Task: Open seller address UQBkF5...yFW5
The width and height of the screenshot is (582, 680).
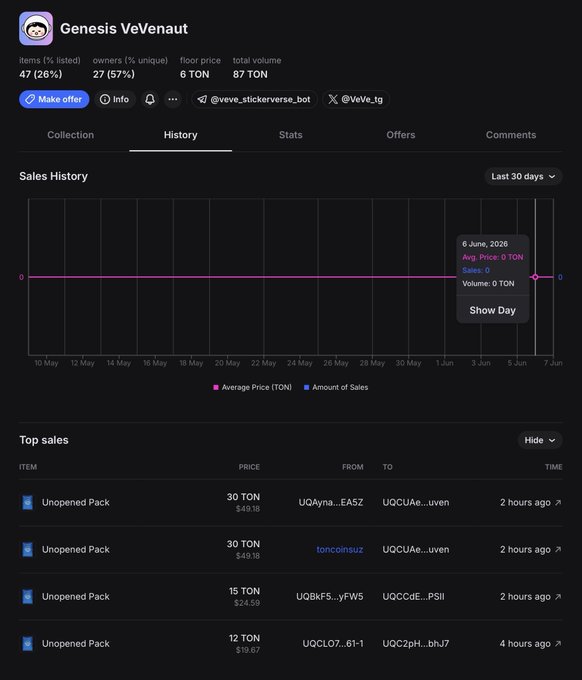Action: (x=330, y=597)
